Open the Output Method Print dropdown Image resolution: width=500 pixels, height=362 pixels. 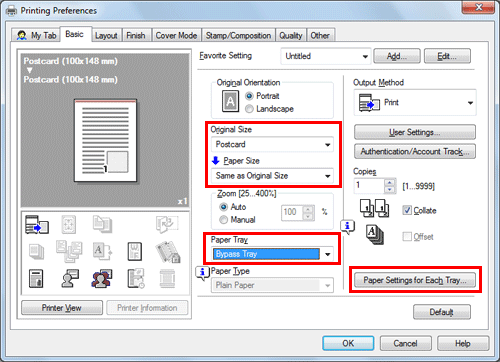[415, 103]
